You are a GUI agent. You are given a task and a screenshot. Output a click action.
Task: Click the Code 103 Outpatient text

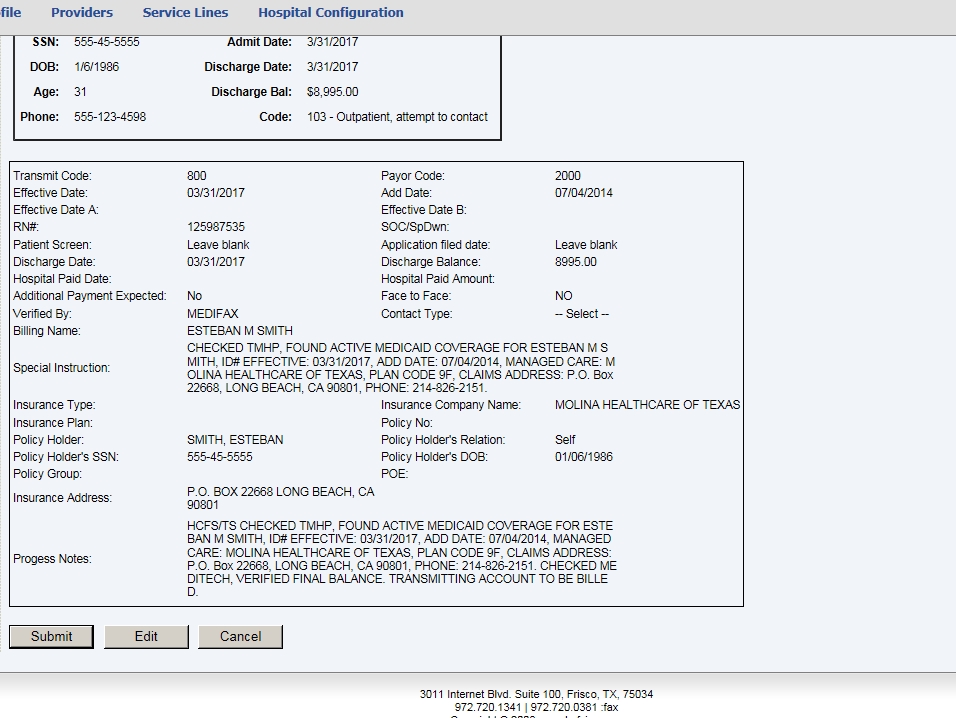(x=397, y=117)
